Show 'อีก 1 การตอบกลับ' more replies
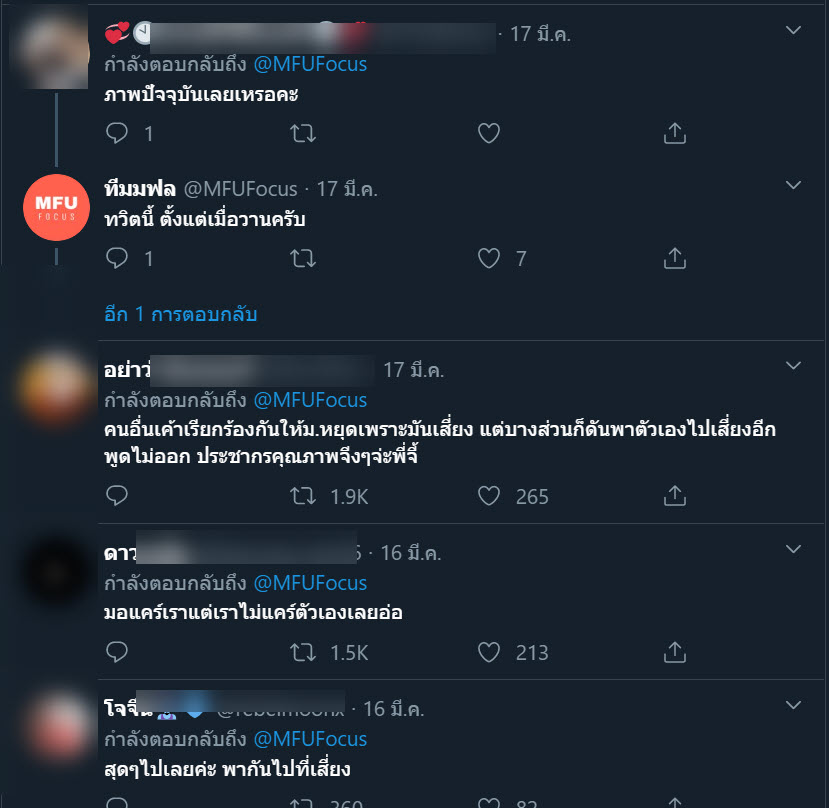829x808 pixels. coord(180,314)
